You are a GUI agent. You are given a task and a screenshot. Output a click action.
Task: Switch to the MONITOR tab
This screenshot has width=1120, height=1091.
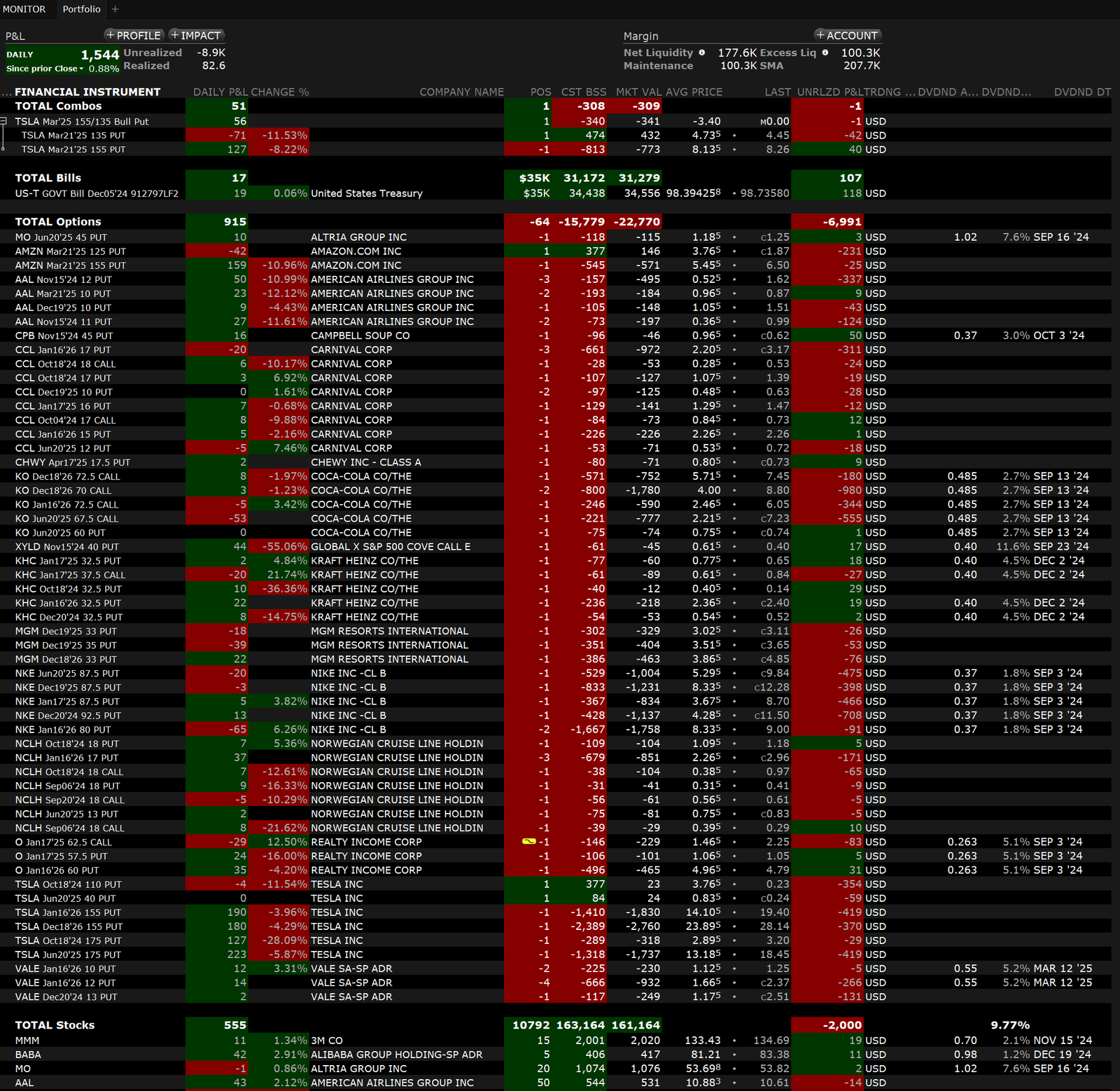pos(24,9)
